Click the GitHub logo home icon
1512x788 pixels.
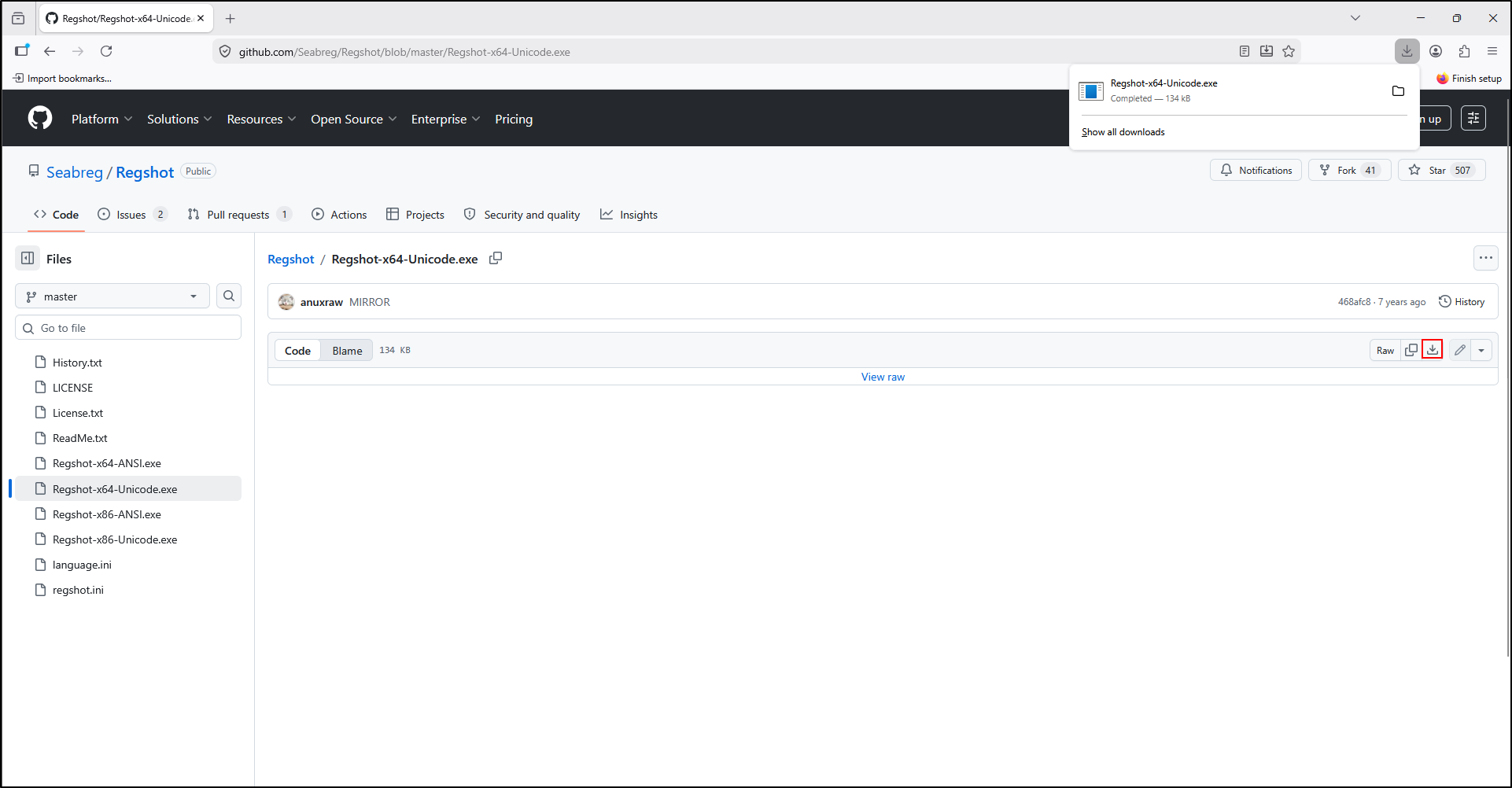(x=40, y=118)
